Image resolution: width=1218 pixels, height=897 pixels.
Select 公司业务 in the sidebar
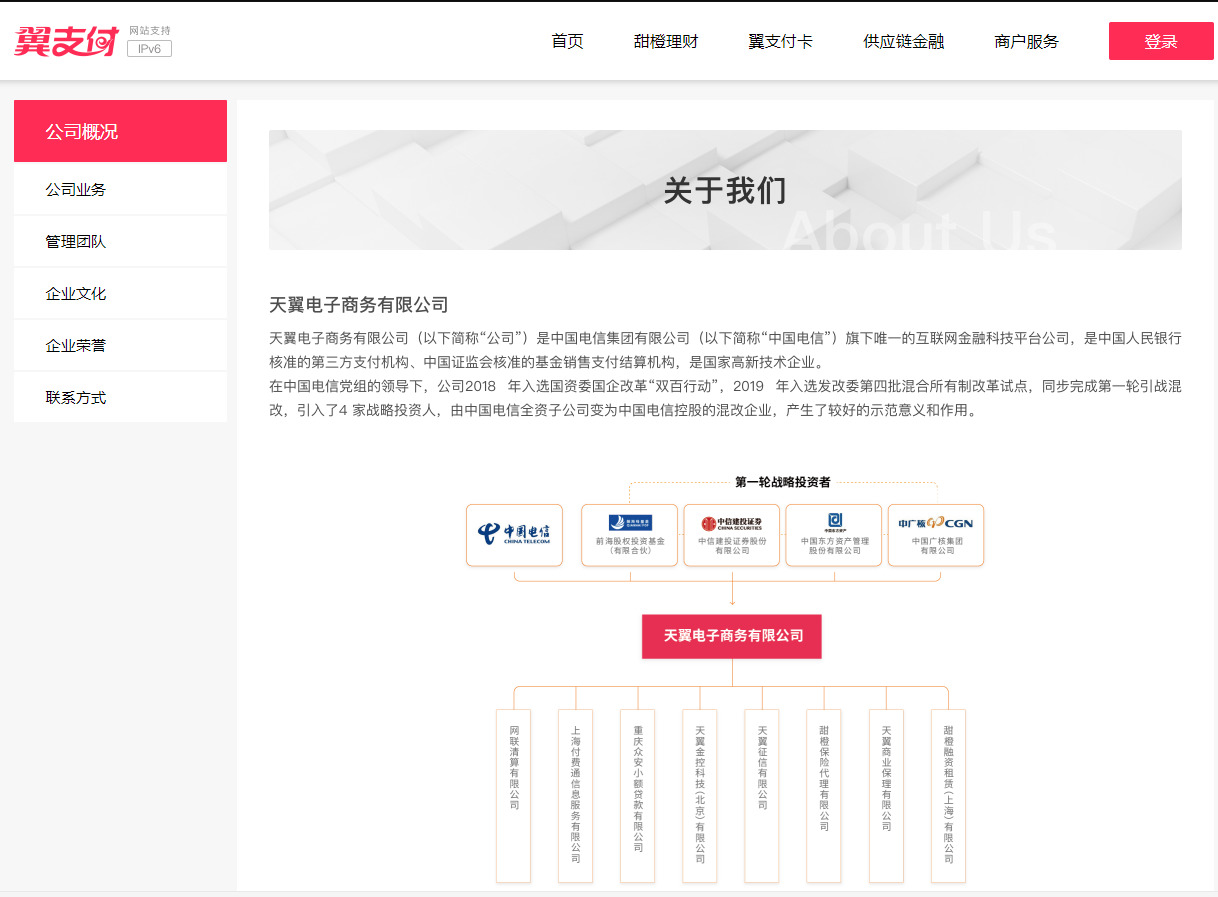click(120, 189)
